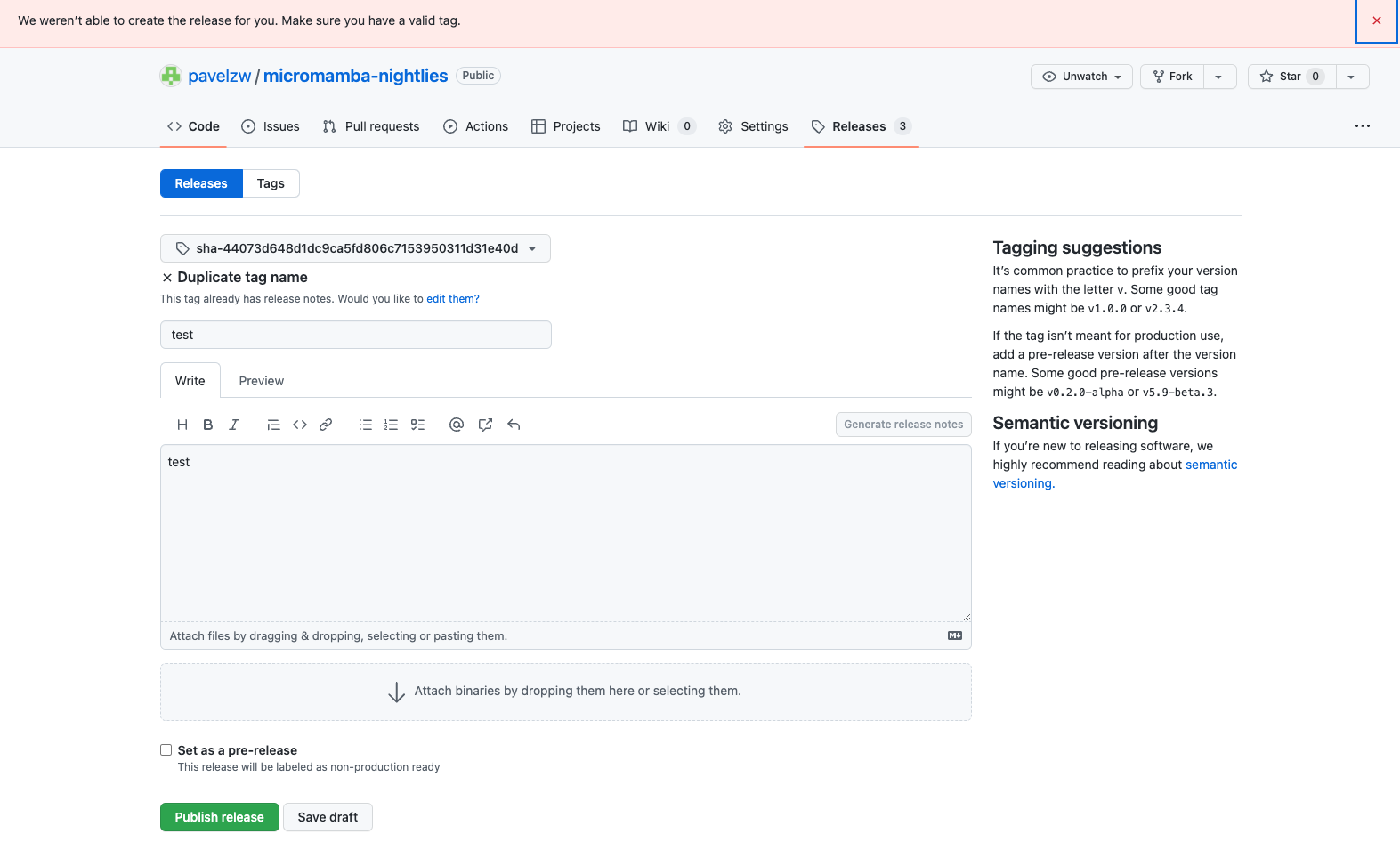Viewport: 1400px width, 858px height.
Task: Mention a user with the @ icon
Action: tap(457, 425)
